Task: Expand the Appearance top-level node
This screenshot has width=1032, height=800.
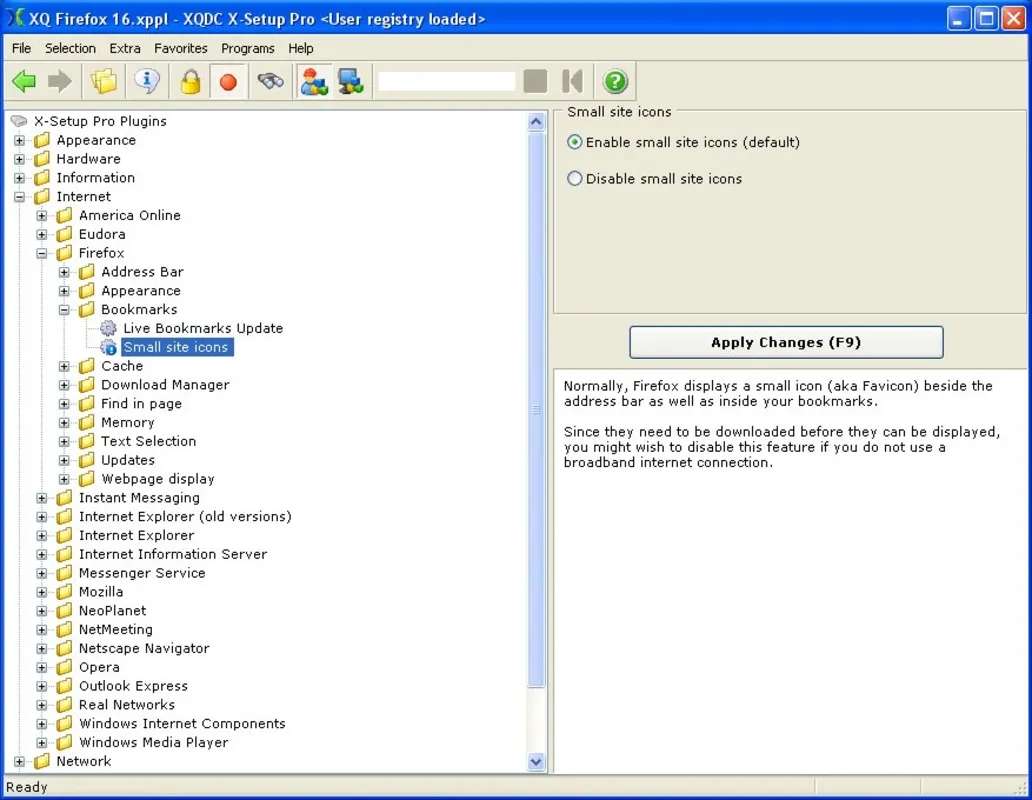Action: point(19,140)
